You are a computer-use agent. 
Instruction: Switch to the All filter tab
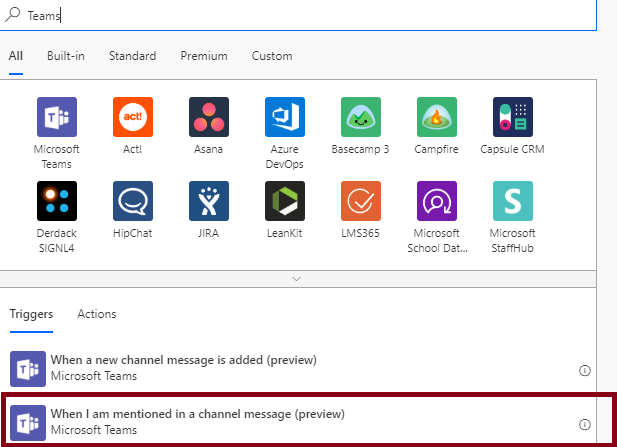pyautogui.click(x=16, y=56)
